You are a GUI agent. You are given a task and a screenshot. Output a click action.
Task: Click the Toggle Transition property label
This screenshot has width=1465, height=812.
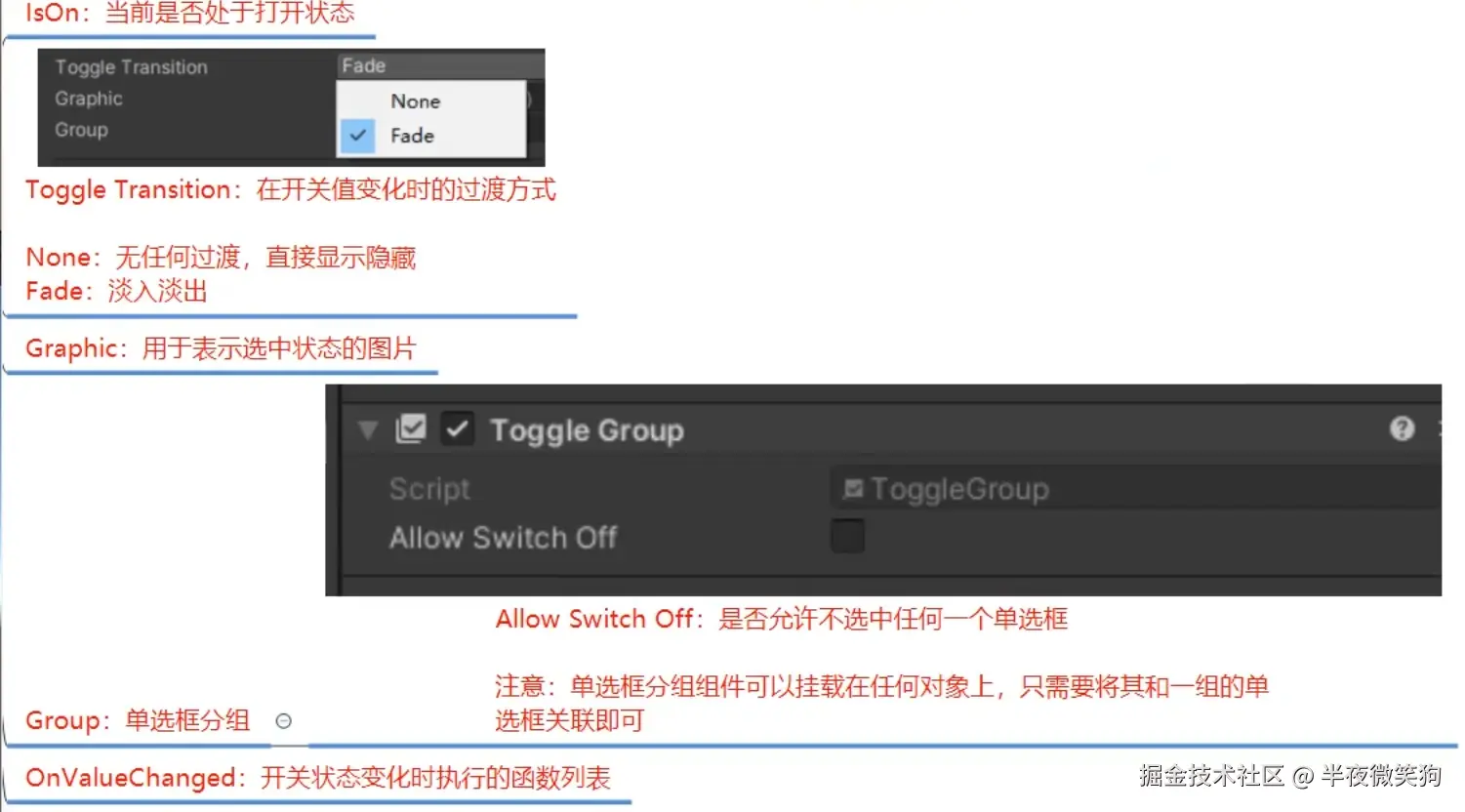131,67
